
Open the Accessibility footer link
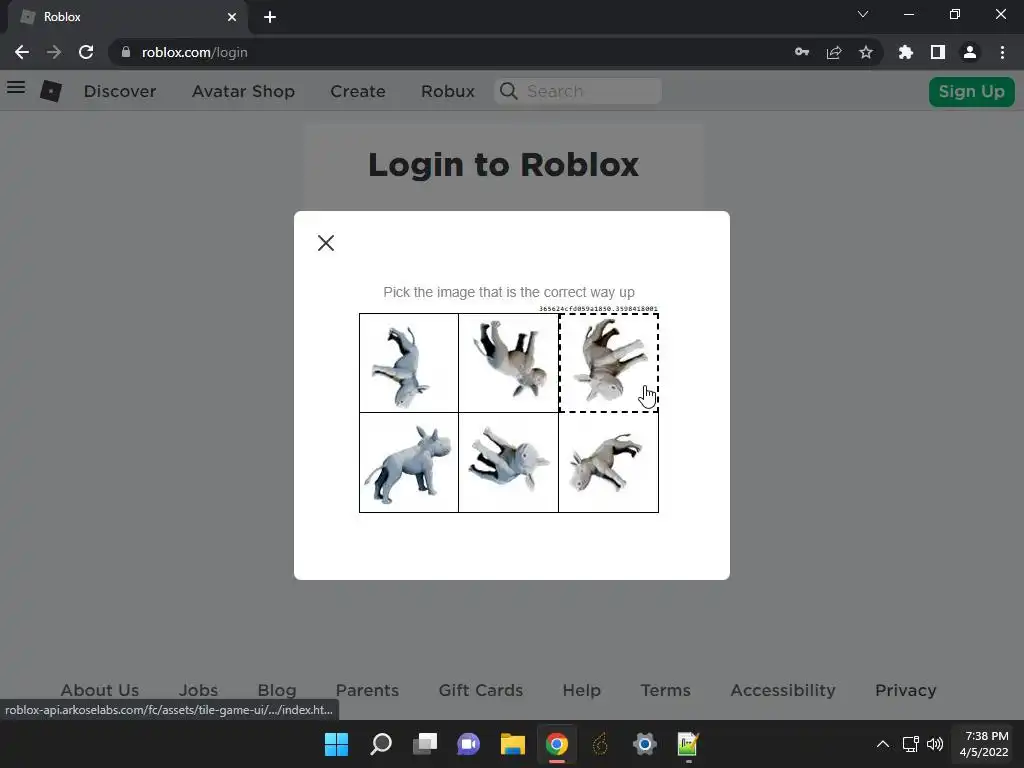[x=783, y=690]
